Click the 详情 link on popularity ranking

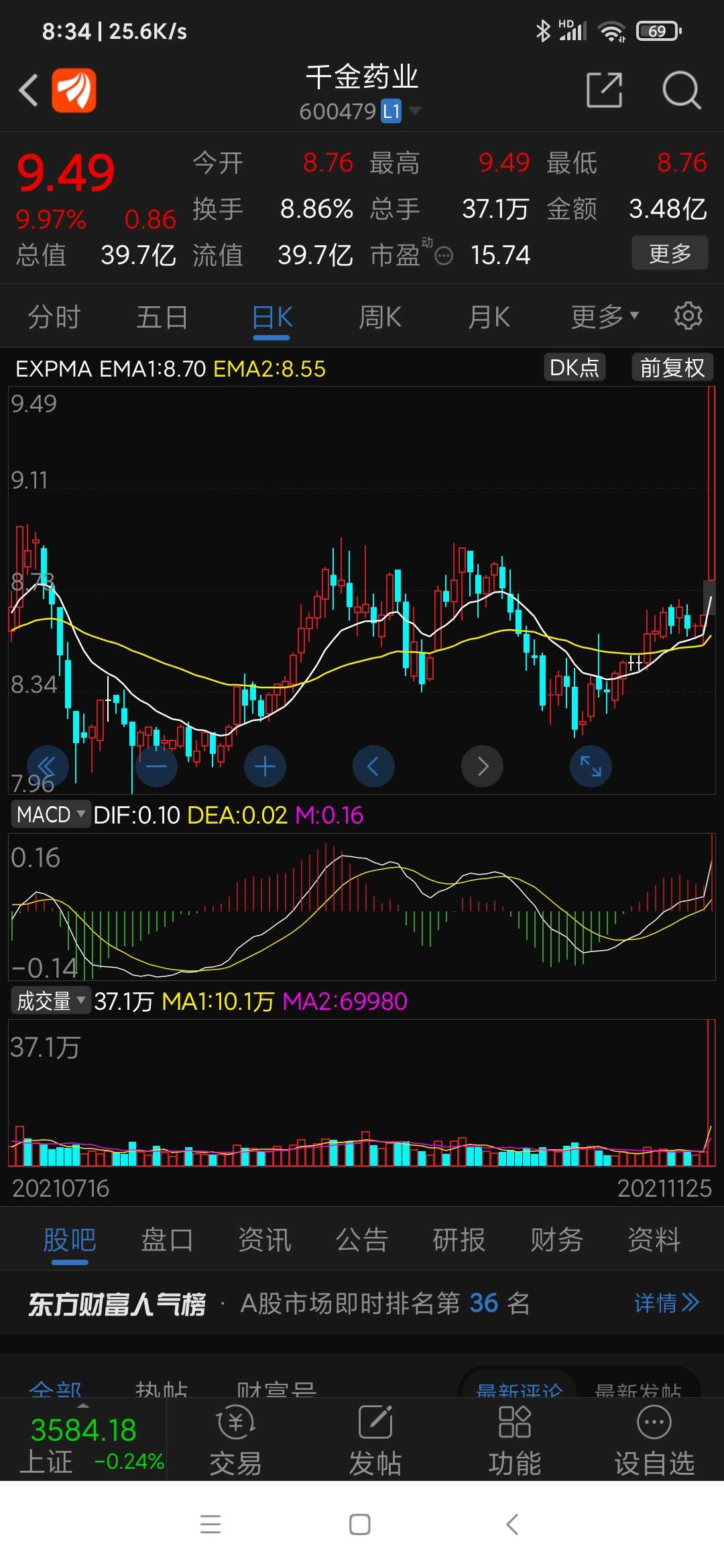(x=666, y=1303)
